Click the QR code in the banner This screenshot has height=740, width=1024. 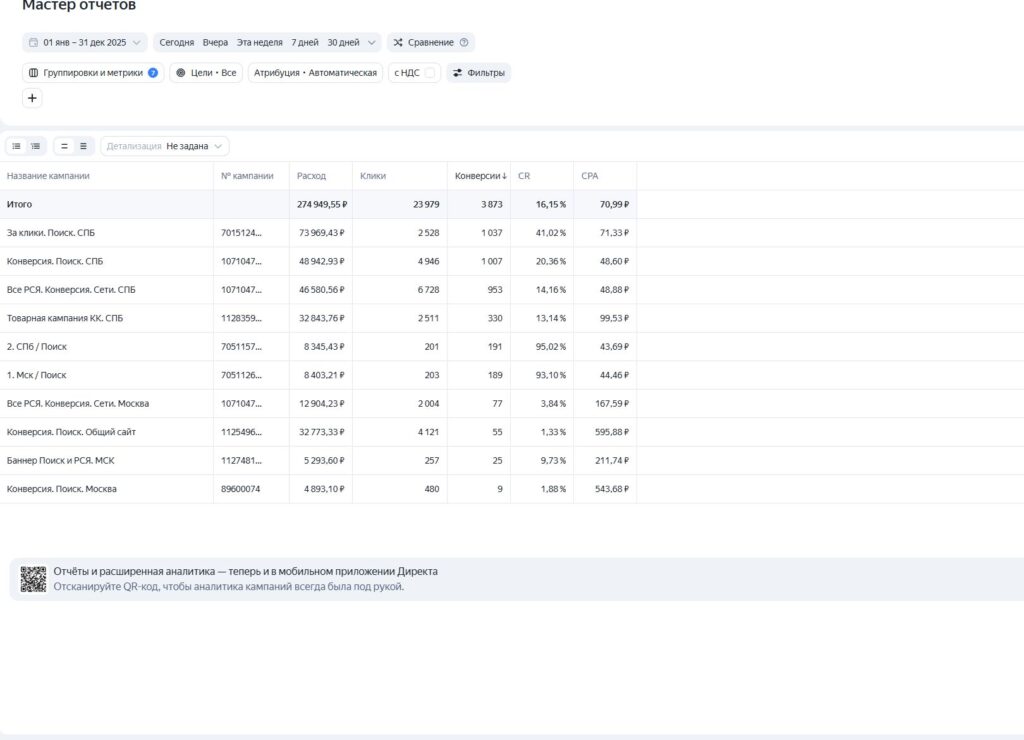pos(33,579)
